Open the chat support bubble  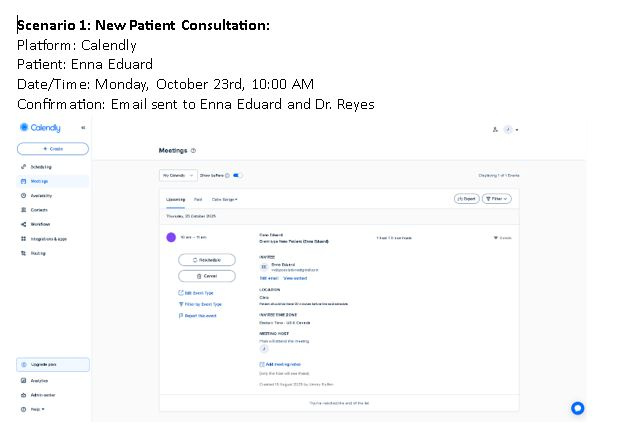coord(577,408)
